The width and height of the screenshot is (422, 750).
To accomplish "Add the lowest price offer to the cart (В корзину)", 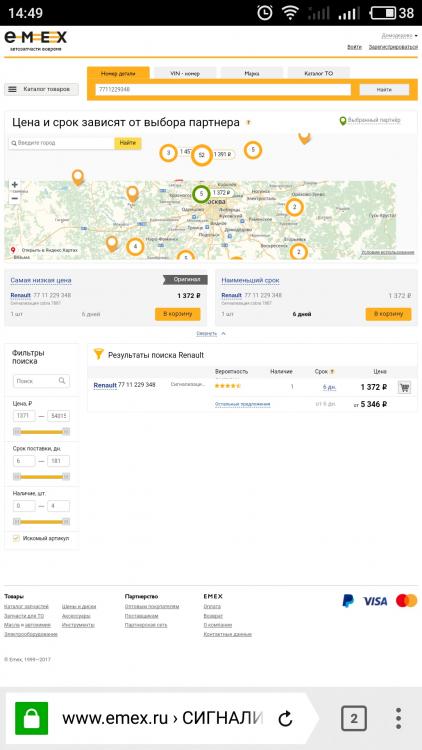I will click(178, 314).
